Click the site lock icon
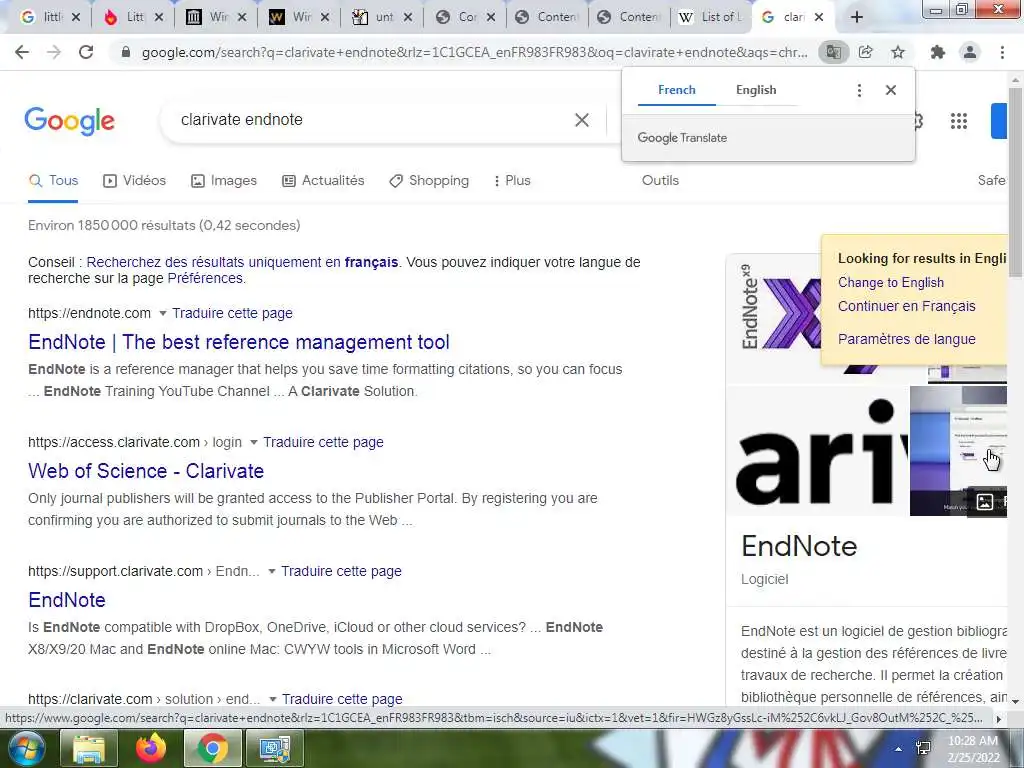Screen dimensions: 1024x768 (x=126, y=52)
